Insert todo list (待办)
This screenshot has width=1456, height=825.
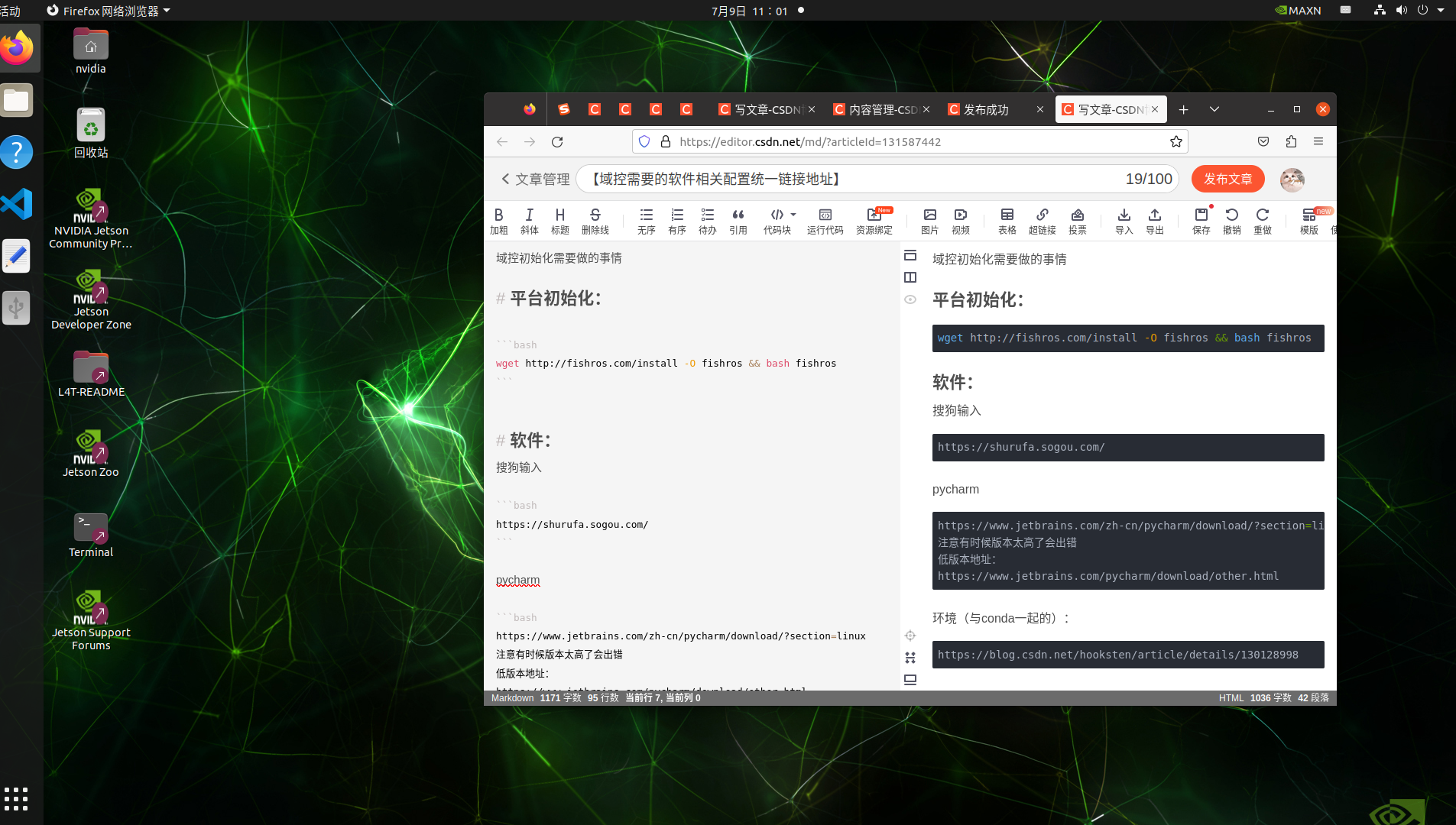(x=708, y=221)
